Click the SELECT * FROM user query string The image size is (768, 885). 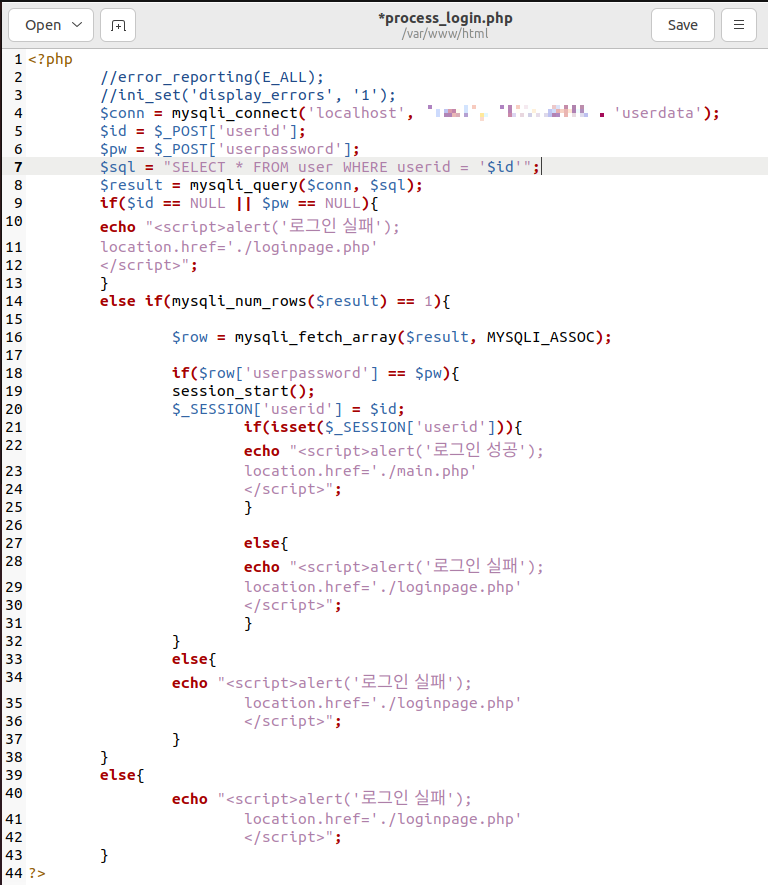(x=347, y=167)
